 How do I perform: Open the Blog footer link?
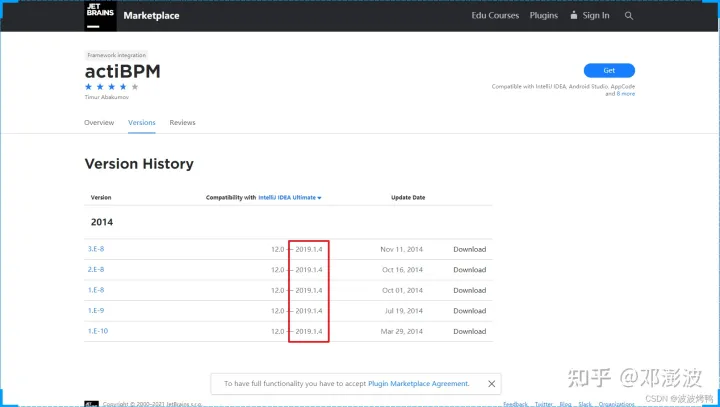565,404
